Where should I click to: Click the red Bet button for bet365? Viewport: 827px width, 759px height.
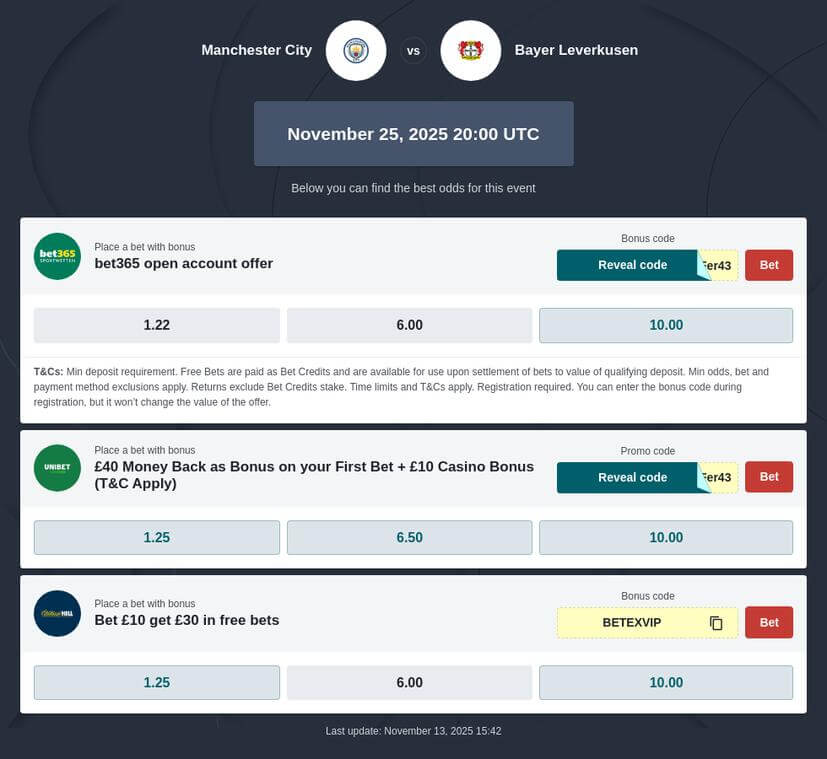coord(768,265)
